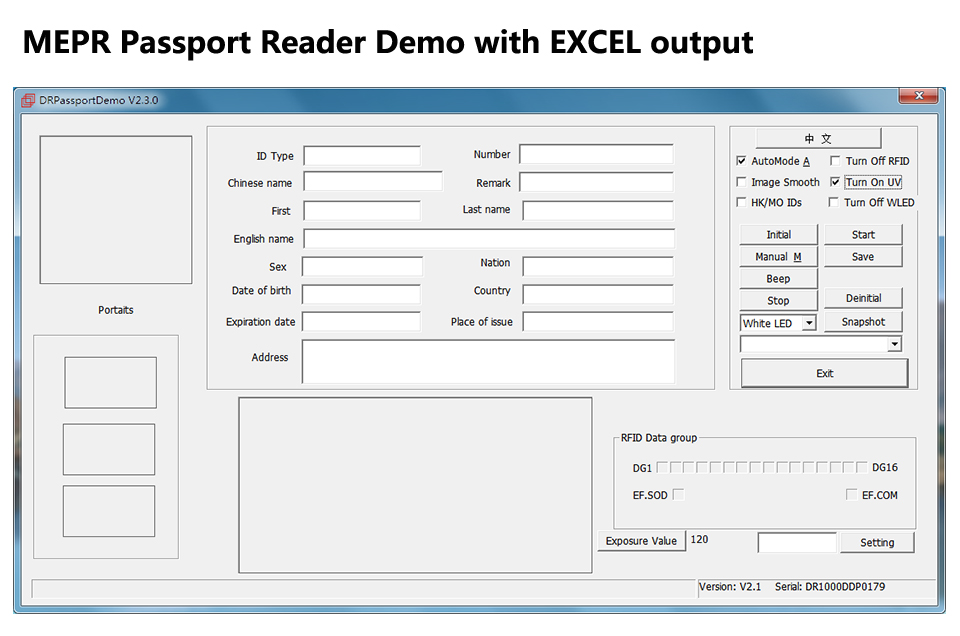Click the Start button

(x=863, y=234)
